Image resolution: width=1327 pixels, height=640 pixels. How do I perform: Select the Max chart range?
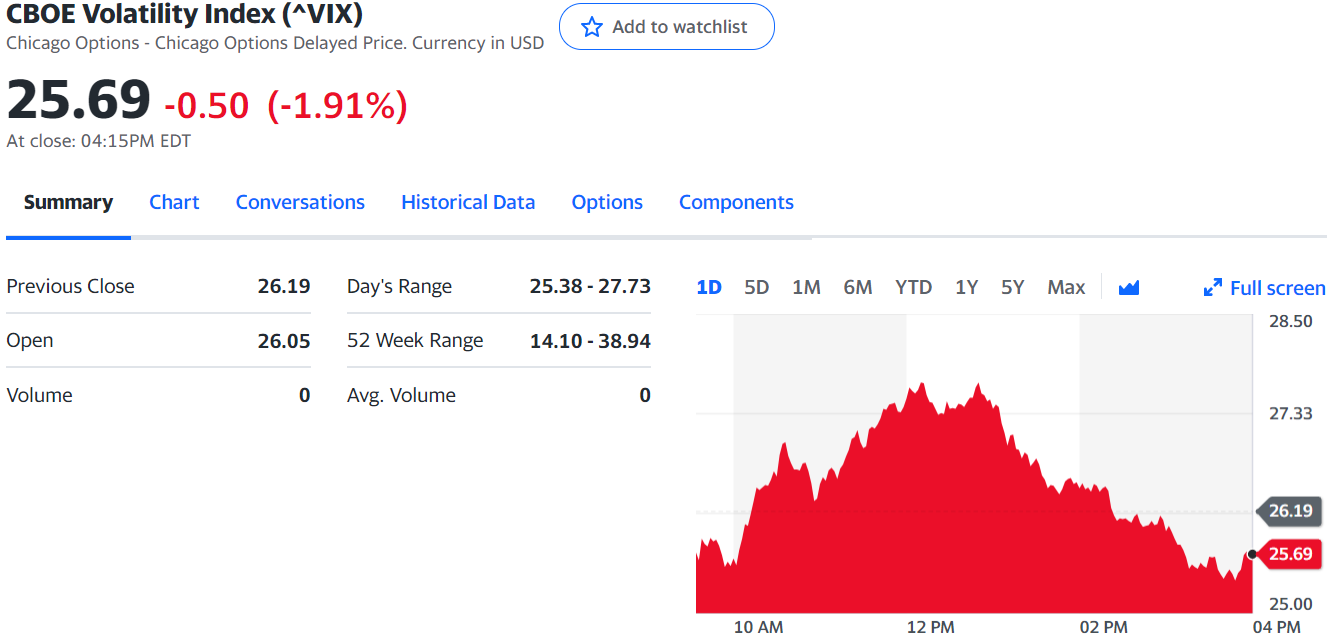1066,288
